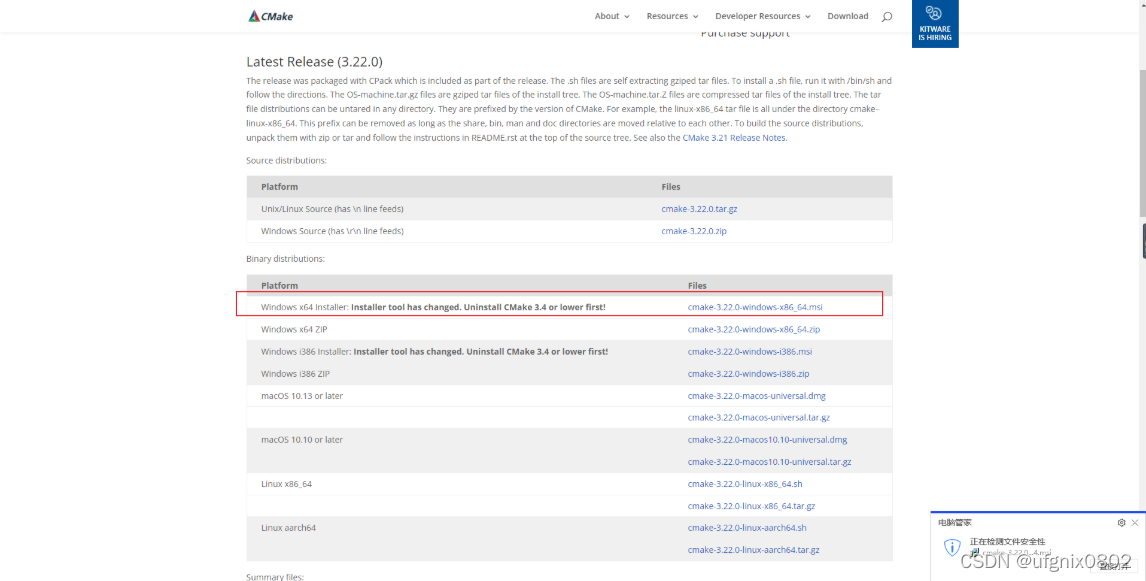Open the site search magnifier icon
Image resolution: width=1146 pixels, height=581 pixels.
pos(887,16)
